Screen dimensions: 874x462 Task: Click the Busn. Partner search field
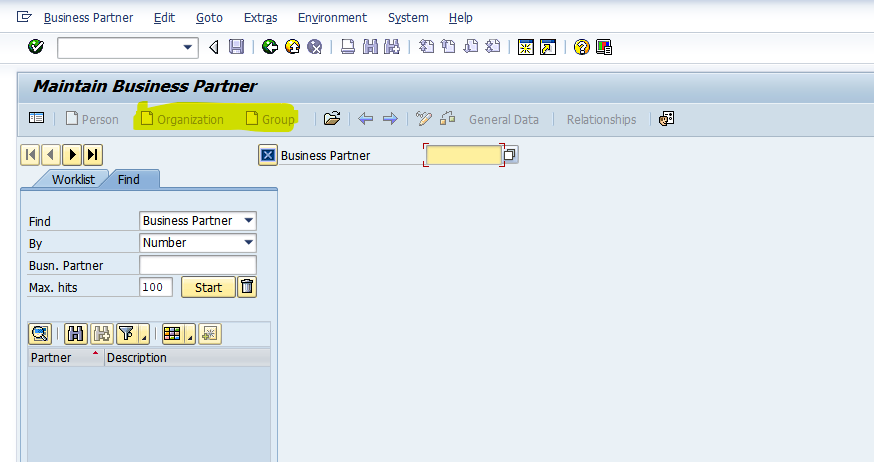tap(198, 265)
